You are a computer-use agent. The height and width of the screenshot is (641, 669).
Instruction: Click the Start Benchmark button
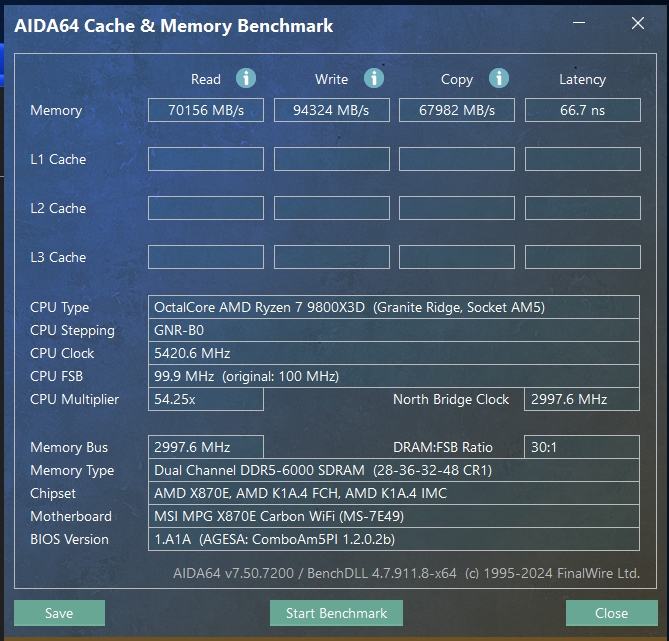336,613
